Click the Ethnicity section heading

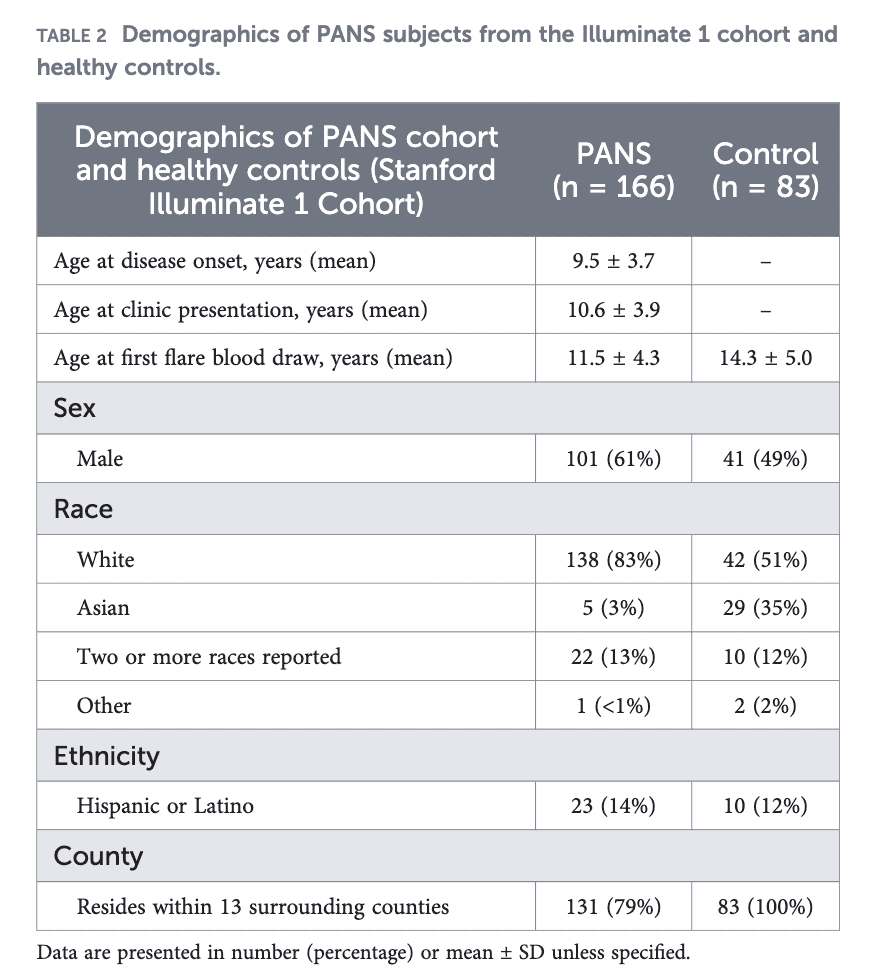click(107, 756)
